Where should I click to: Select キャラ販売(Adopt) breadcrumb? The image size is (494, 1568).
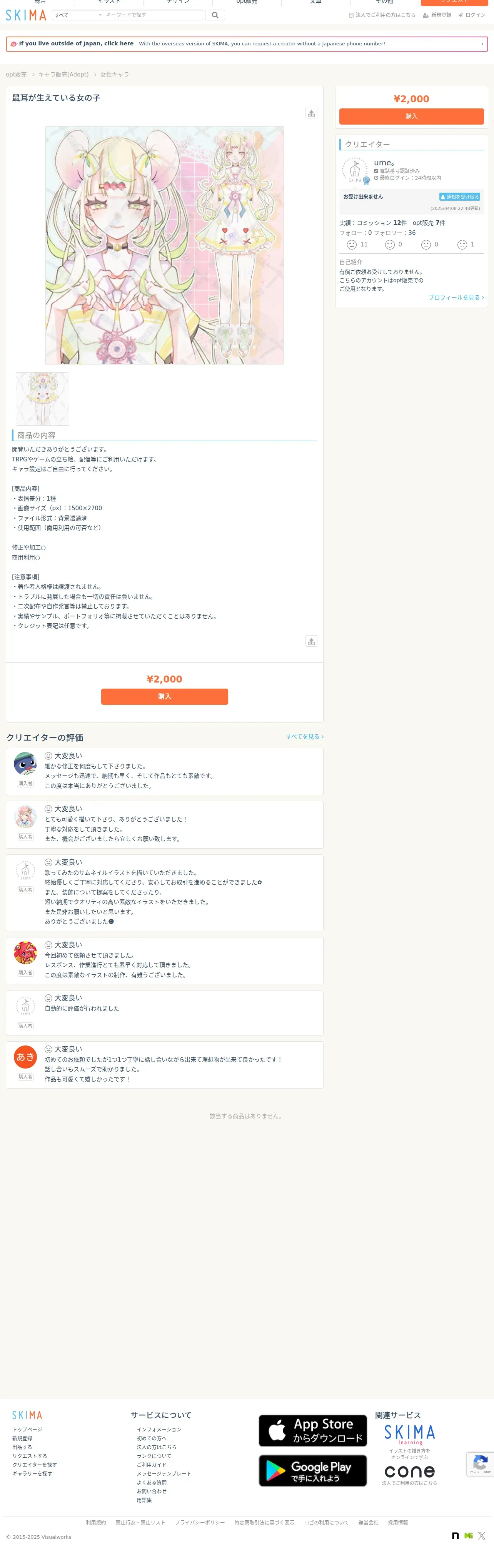point(63,74)
